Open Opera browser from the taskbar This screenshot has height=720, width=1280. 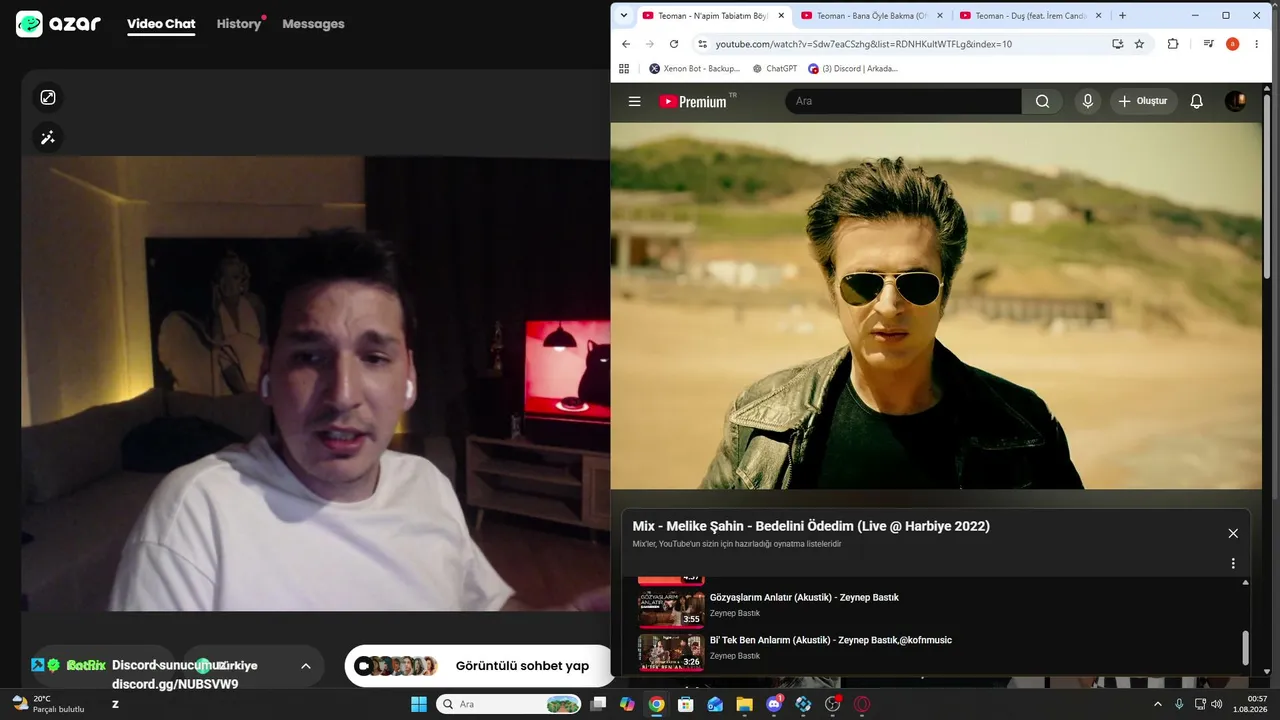click(x=862, y=704)
